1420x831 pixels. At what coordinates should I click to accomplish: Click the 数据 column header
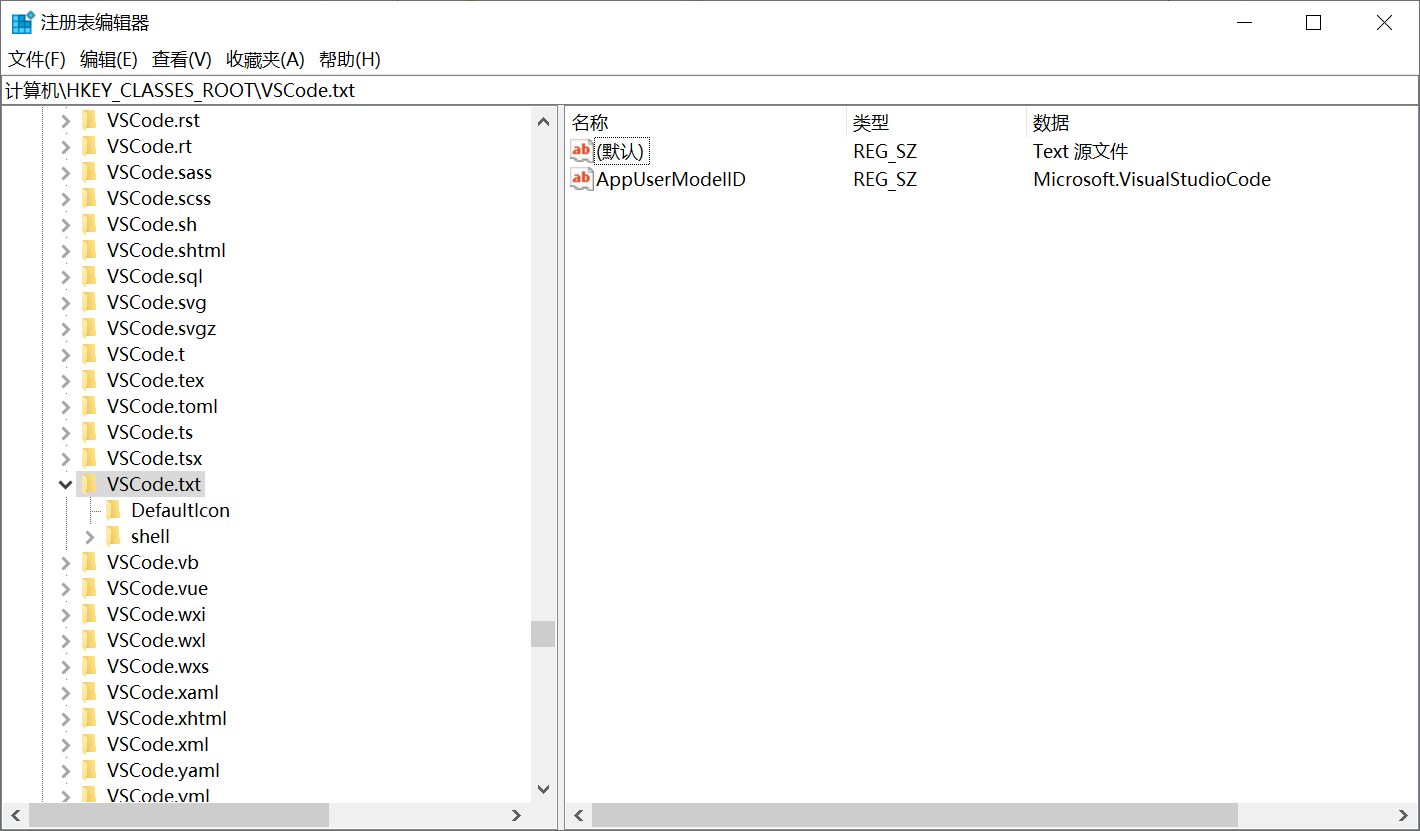pyautogui.click(x=1222, y=123)
